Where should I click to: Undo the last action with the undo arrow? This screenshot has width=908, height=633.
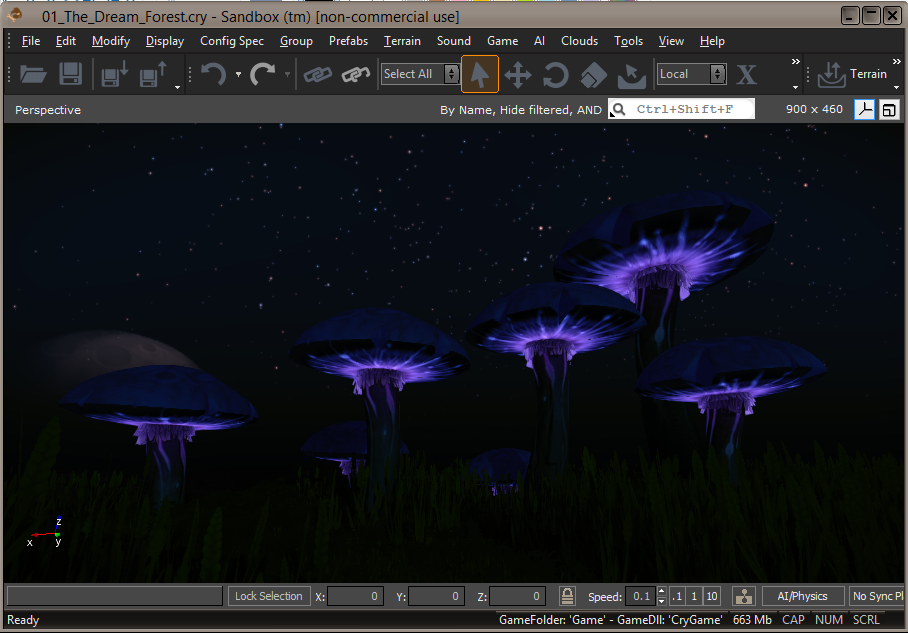point(213,74)
